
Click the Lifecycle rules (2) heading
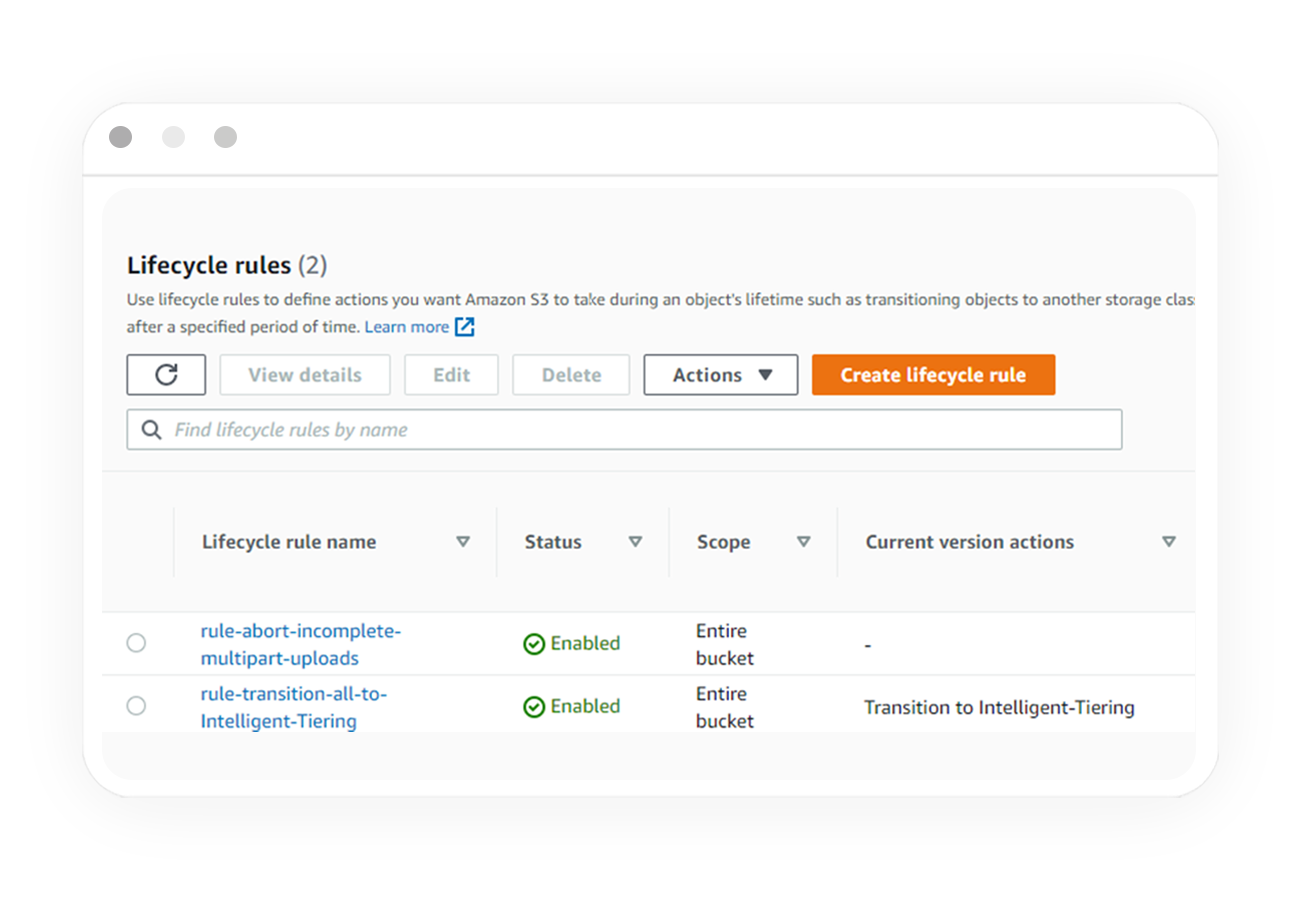coord(227,266)
